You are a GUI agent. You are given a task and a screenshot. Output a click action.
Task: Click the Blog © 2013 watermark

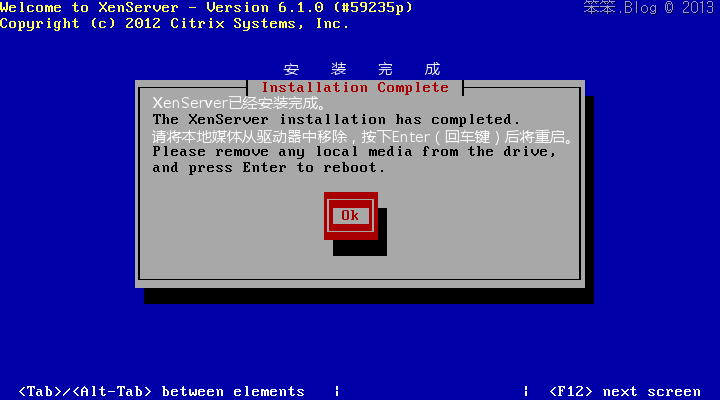(x=648, y=8)
